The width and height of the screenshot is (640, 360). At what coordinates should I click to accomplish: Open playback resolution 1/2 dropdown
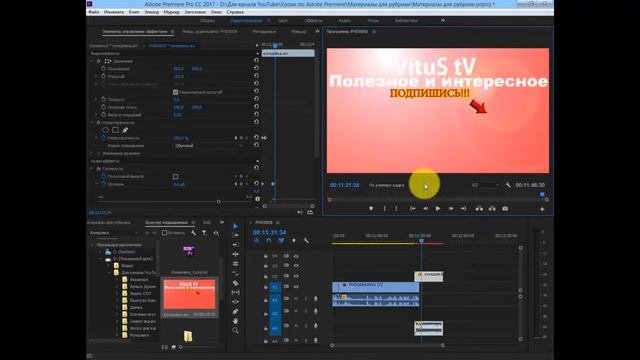pyautogui.click(x=486, y=185)
